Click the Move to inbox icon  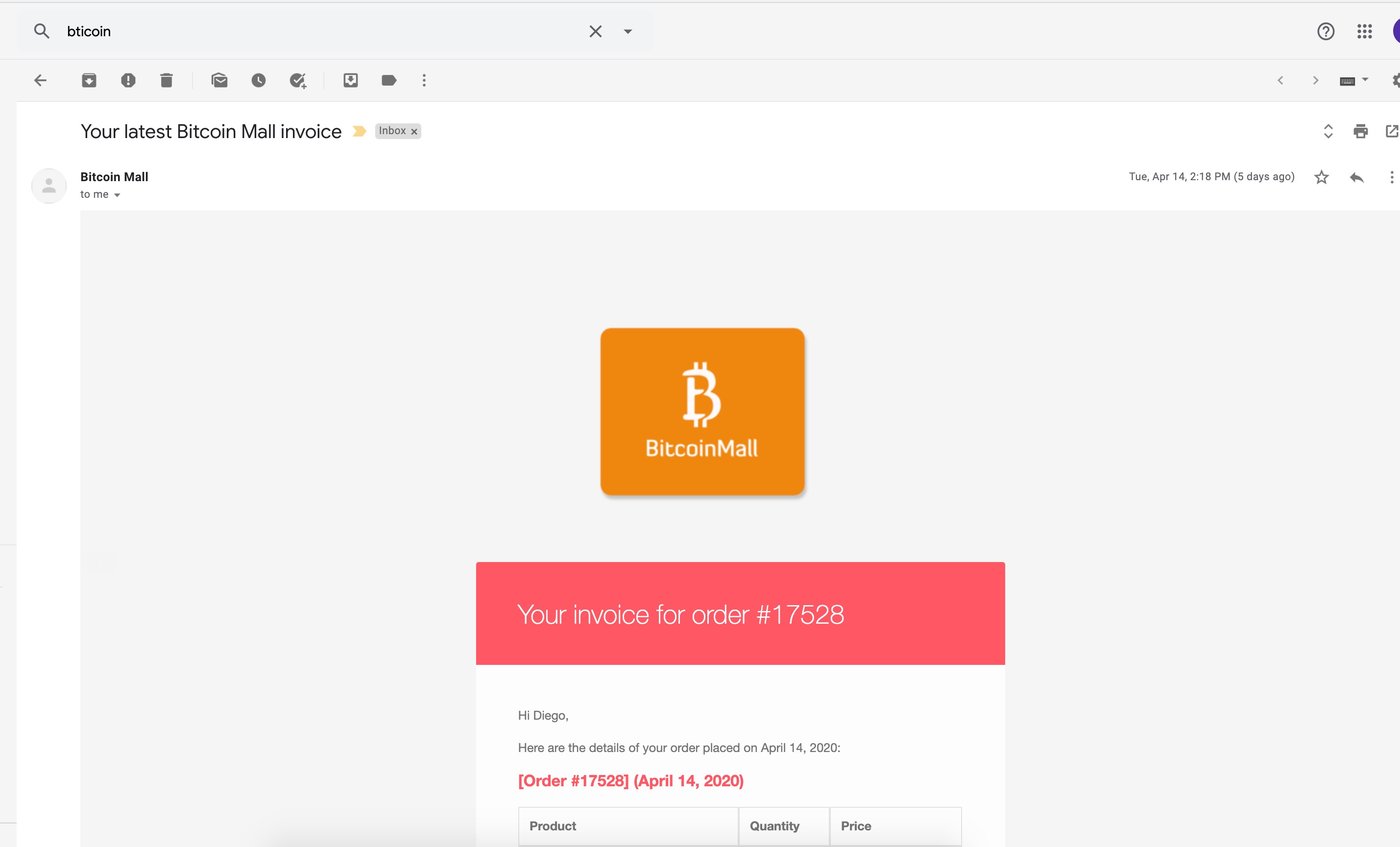click(351, 80)
